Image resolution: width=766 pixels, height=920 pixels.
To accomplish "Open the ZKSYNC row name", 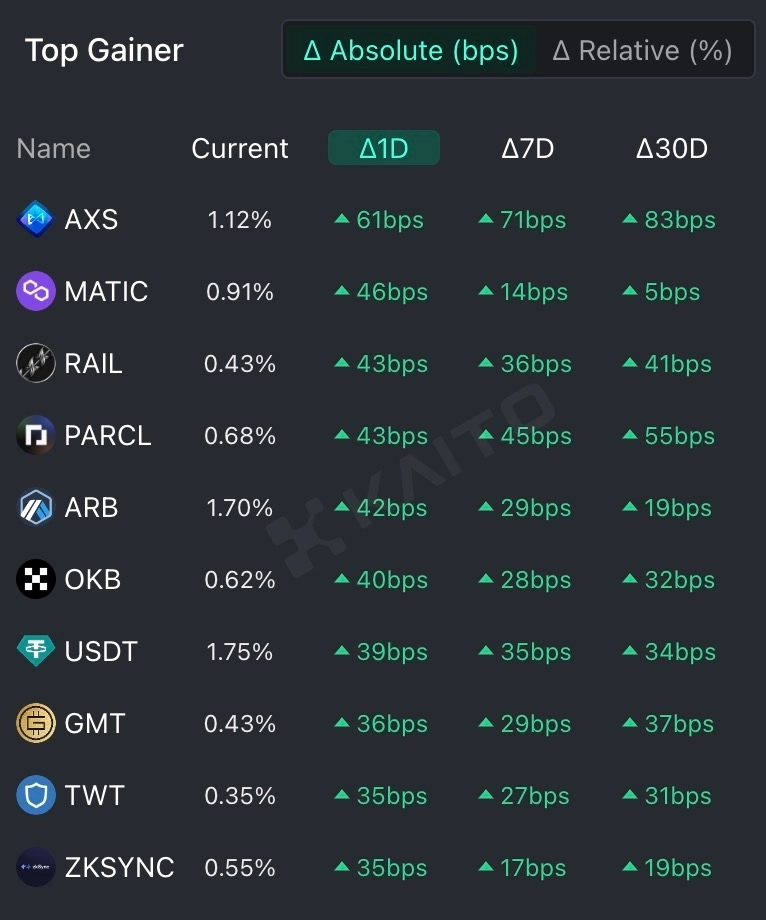I will tap(119, 867).
